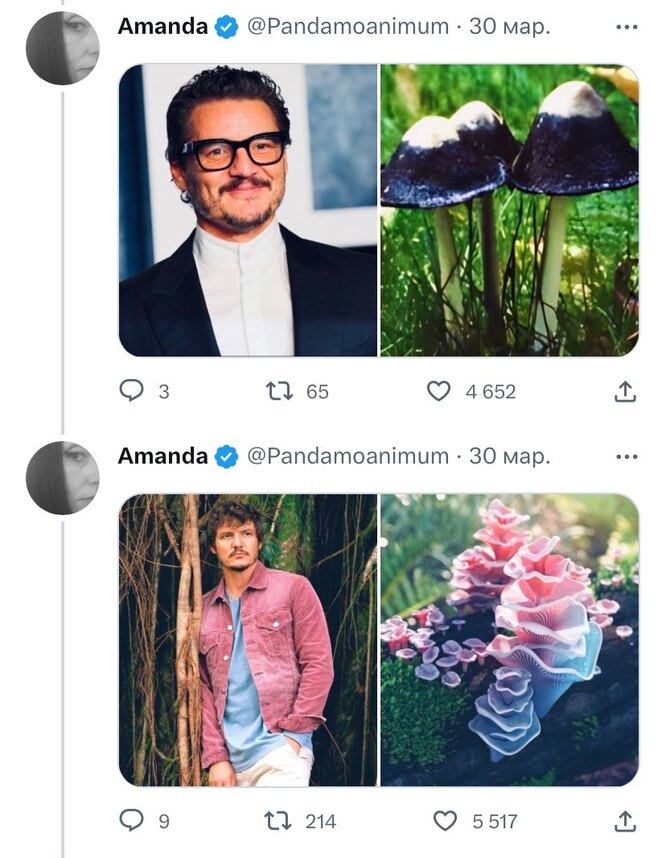
Task: Like the first tweet with 4 652 likes
Action: [x=439, y=391]
